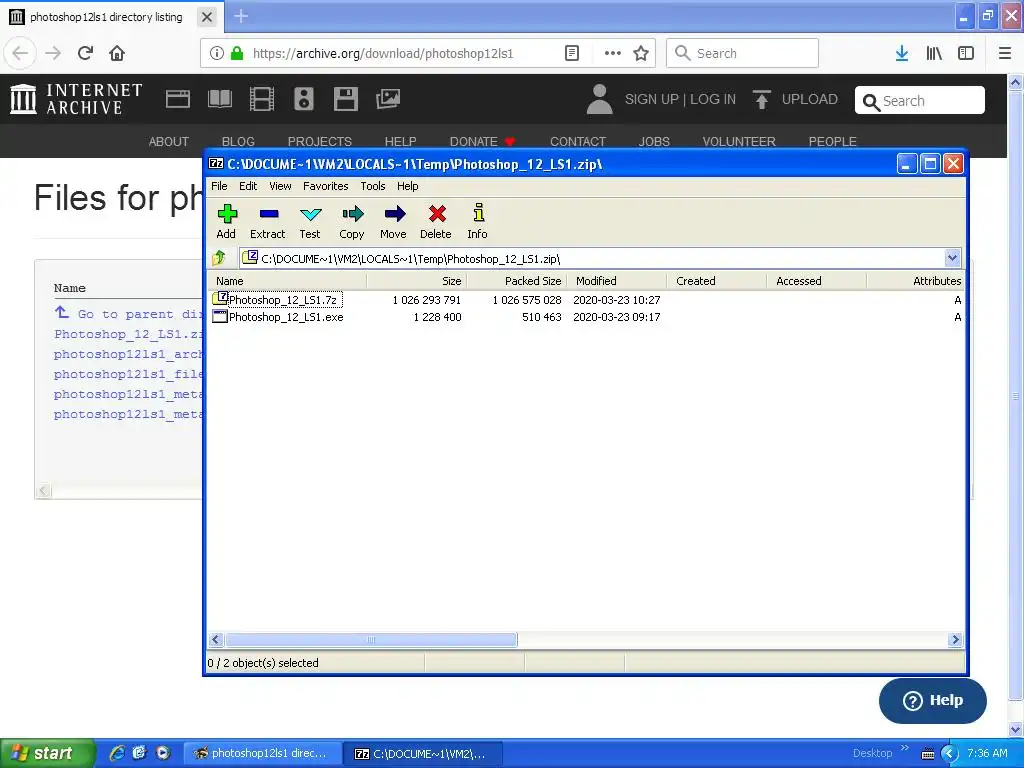Image resolution: width=1024 pixels, height=768 pixels.
Task: Sort by Modified column header
Action: pyautogui.click(x=617, y=281)
